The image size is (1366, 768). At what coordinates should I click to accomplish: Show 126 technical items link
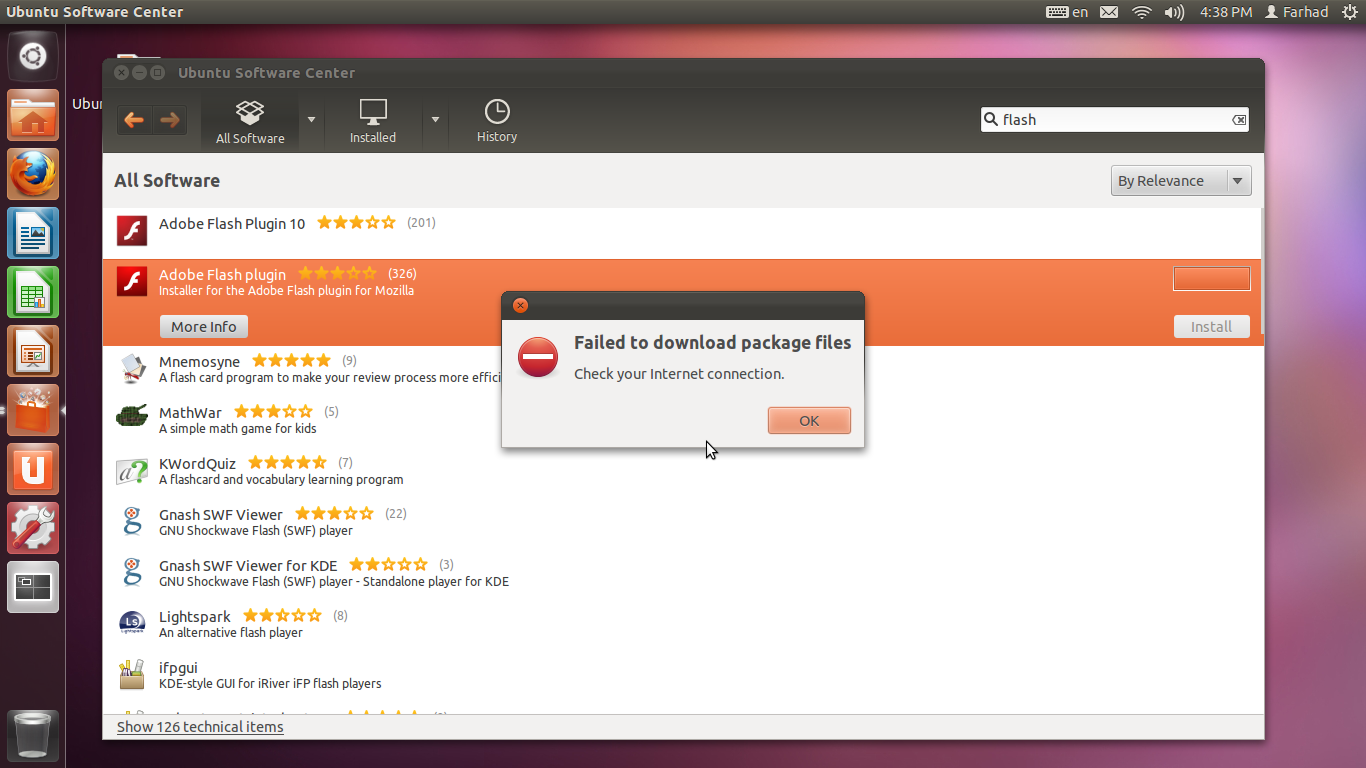click(200, 727)
